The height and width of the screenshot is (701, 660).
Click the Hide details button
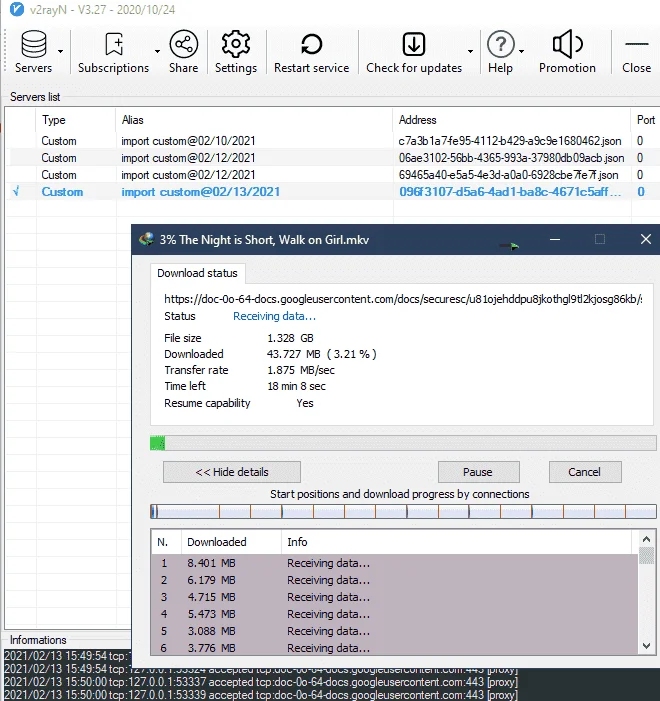click(x=232, y=472)
